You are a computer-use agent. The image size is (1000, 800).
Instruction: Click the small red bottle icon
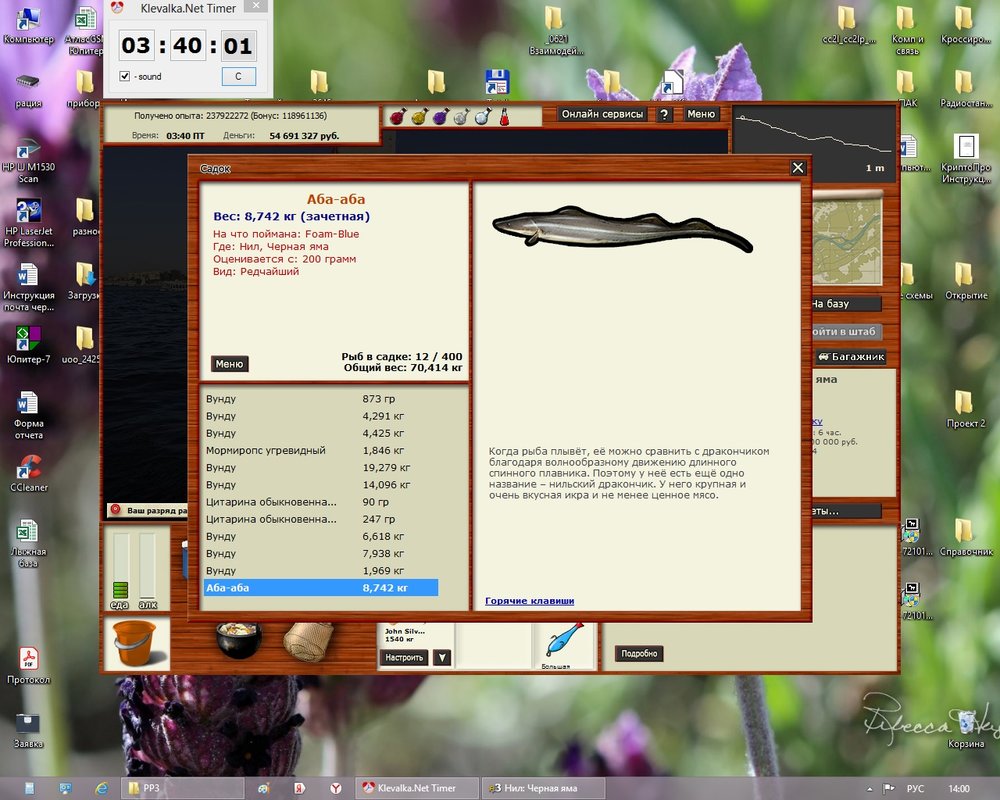point(504,116)
